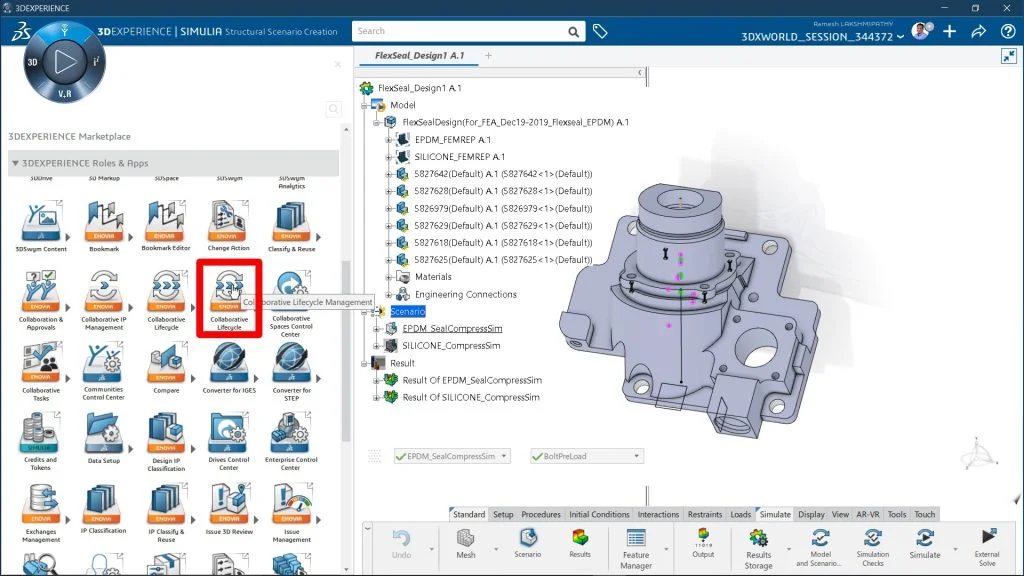Click the add new tab plus button
Image resolution: width=1024 pixels, height=576 pixels.
(x=489, y=56)
